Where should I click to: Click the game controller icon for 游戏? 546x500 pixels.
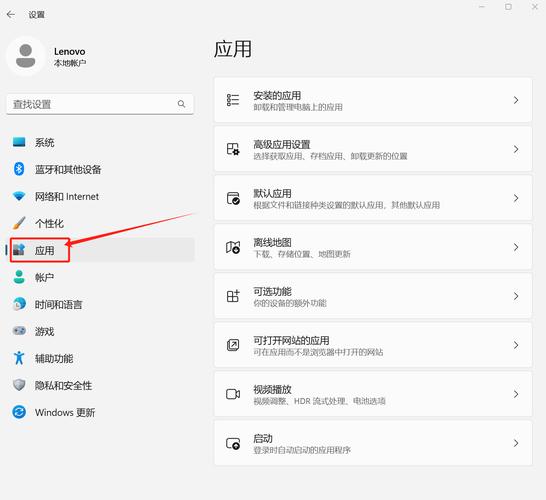[19, 331]
